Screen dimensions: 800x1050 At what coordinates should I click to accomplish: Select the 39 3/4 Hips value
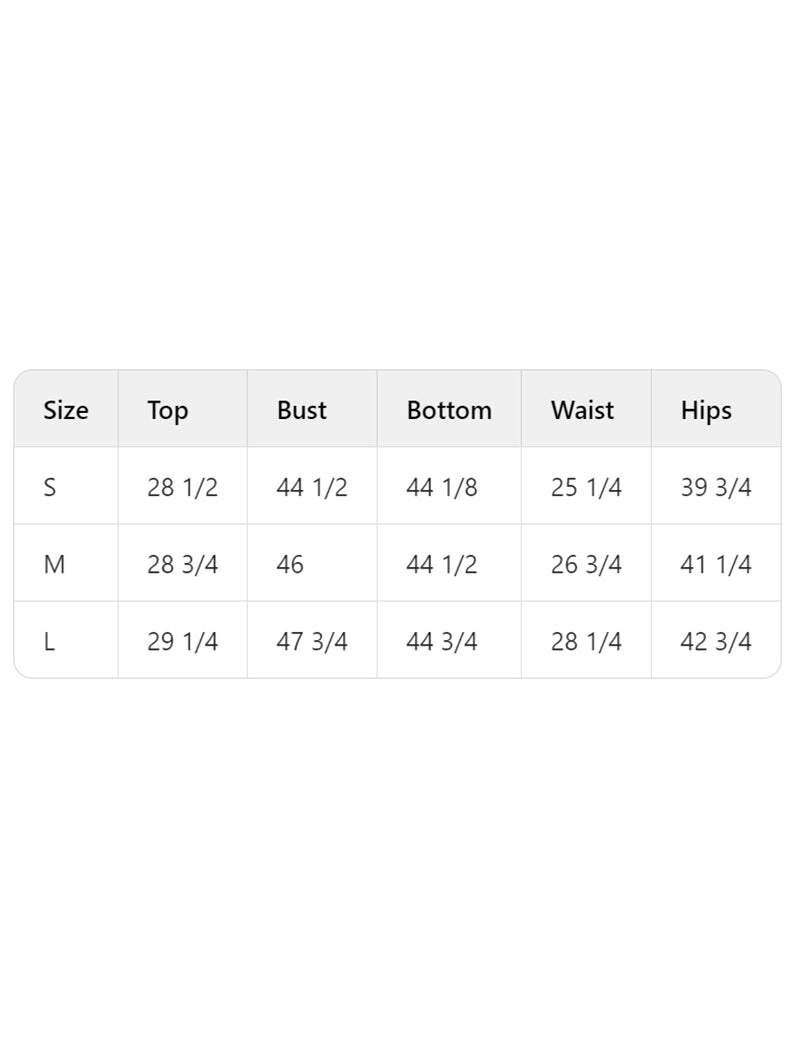tap(716, 488)
